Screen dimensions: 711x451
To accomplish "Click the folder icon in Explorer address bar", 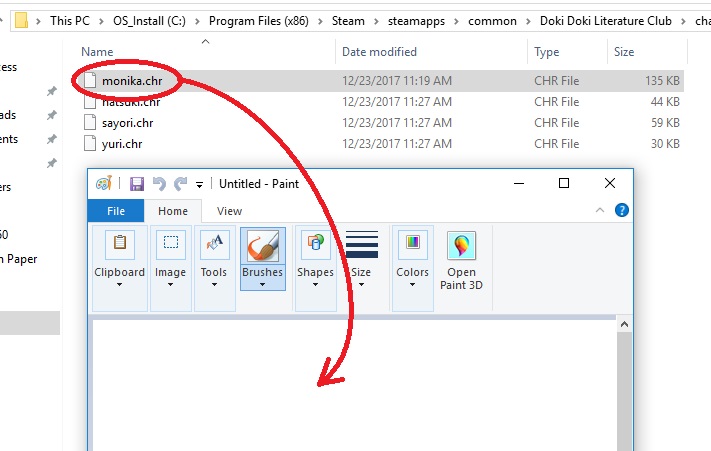I will pos(21,21).
